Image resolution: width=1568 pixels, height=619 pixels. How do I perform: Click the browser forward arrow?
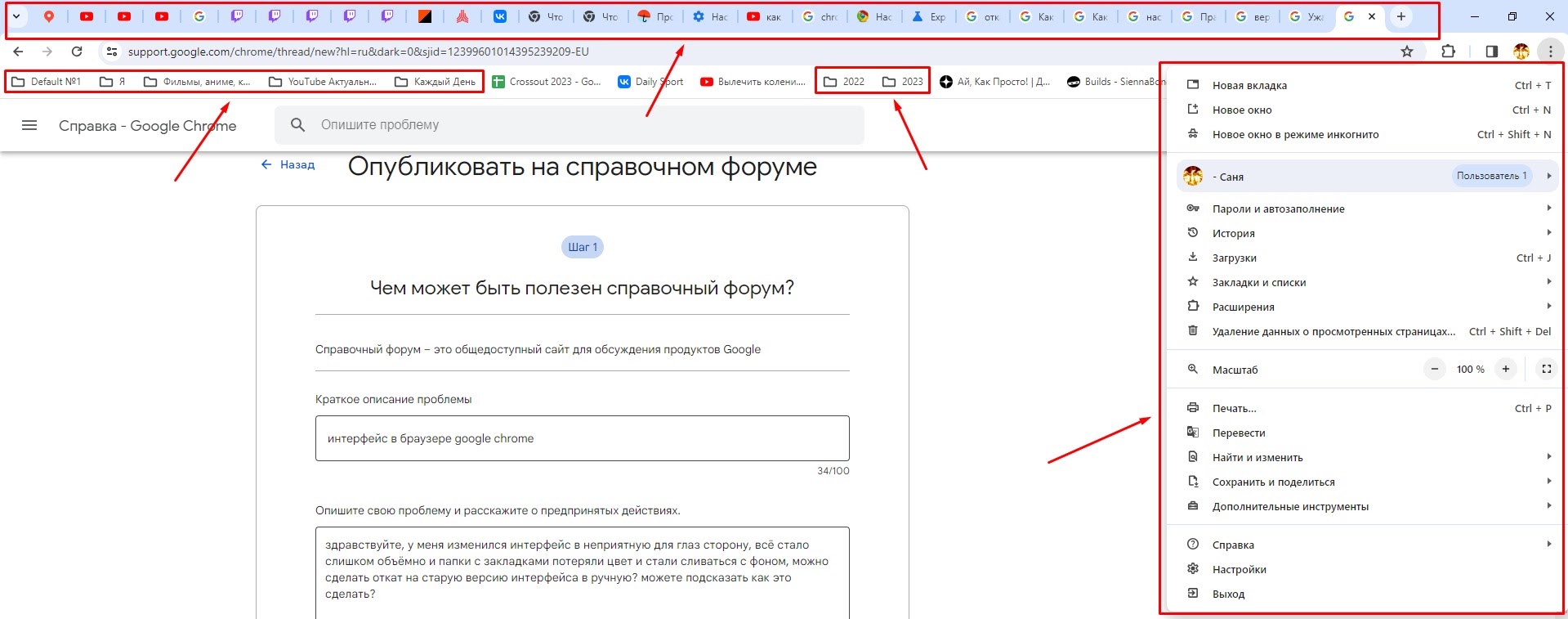tap(47, 52)
